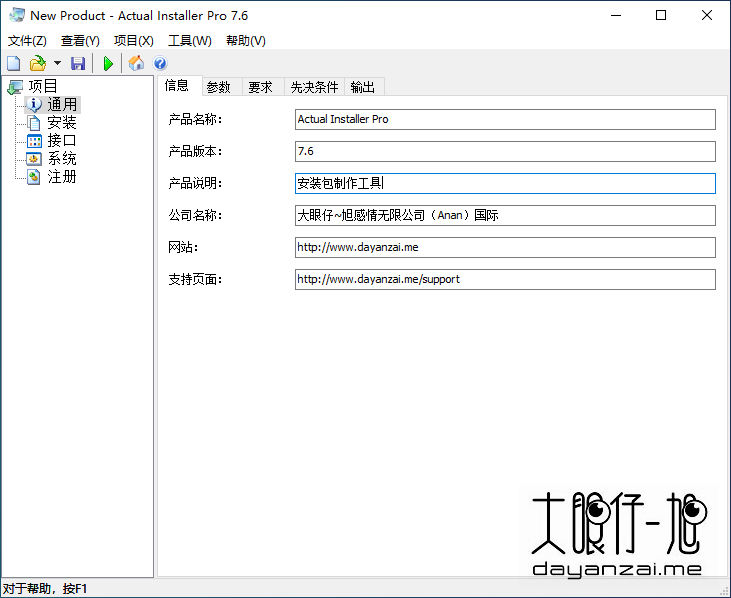The height and width of the screenshot is (598, 731).
Task: Open the 工具(W) menu
Action: tap(190, 41)
